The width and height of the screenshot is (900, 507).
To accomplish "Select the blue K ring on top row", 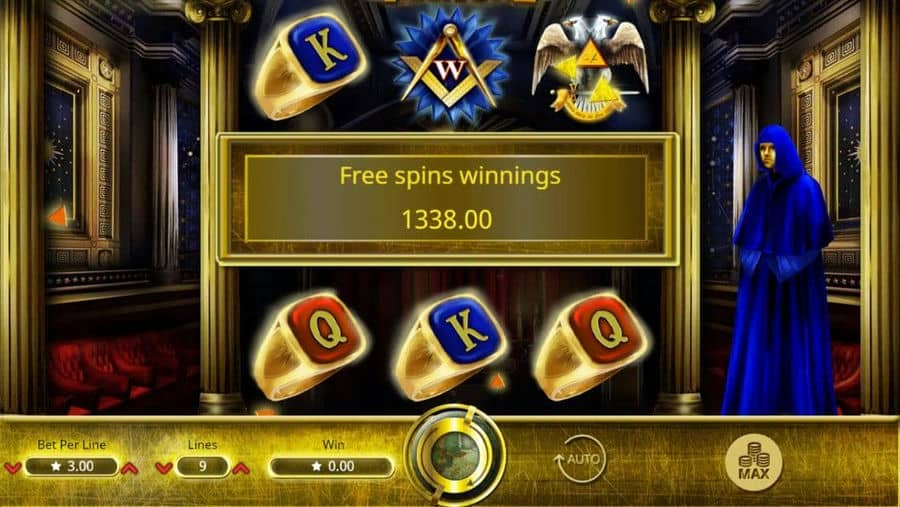I will pos(311,66).
